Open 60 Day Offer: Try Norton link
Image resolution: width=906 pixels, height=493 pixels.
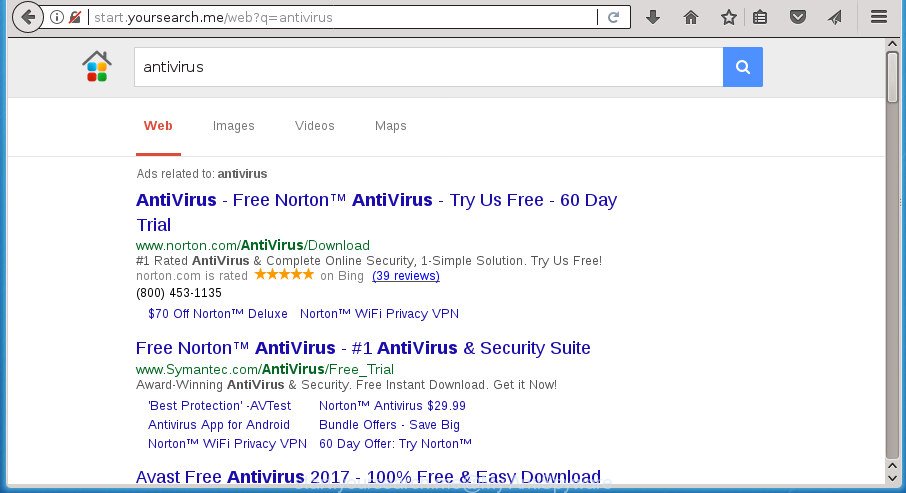[395, 444]
